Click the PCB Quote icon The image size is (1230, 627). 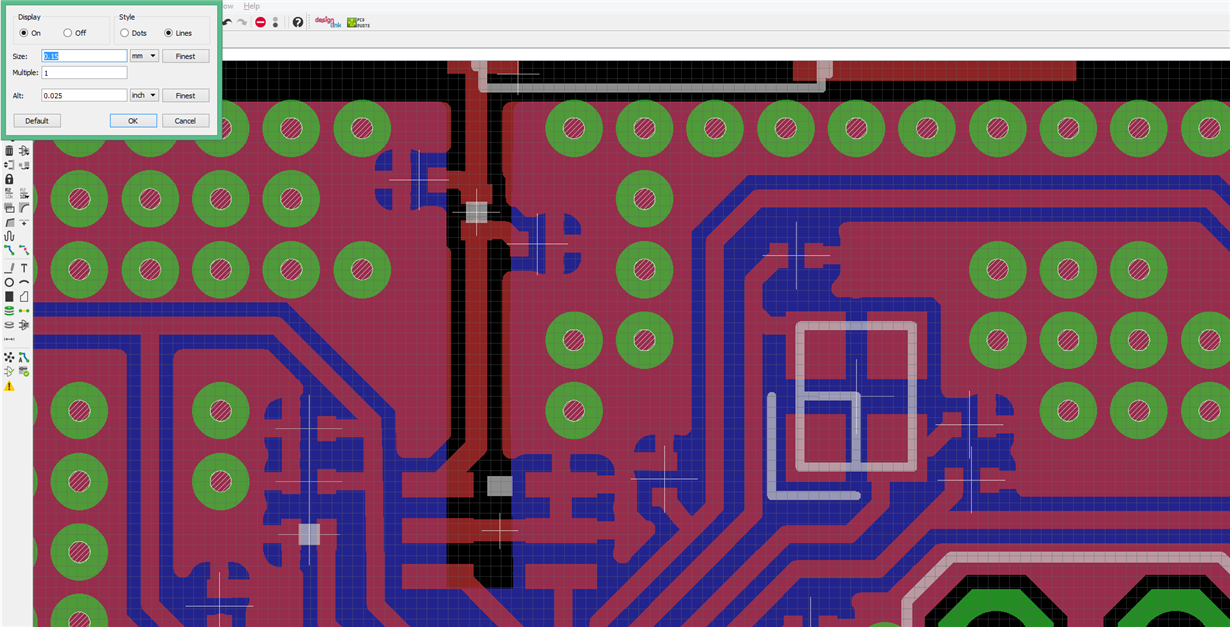[x=359, y=21]
